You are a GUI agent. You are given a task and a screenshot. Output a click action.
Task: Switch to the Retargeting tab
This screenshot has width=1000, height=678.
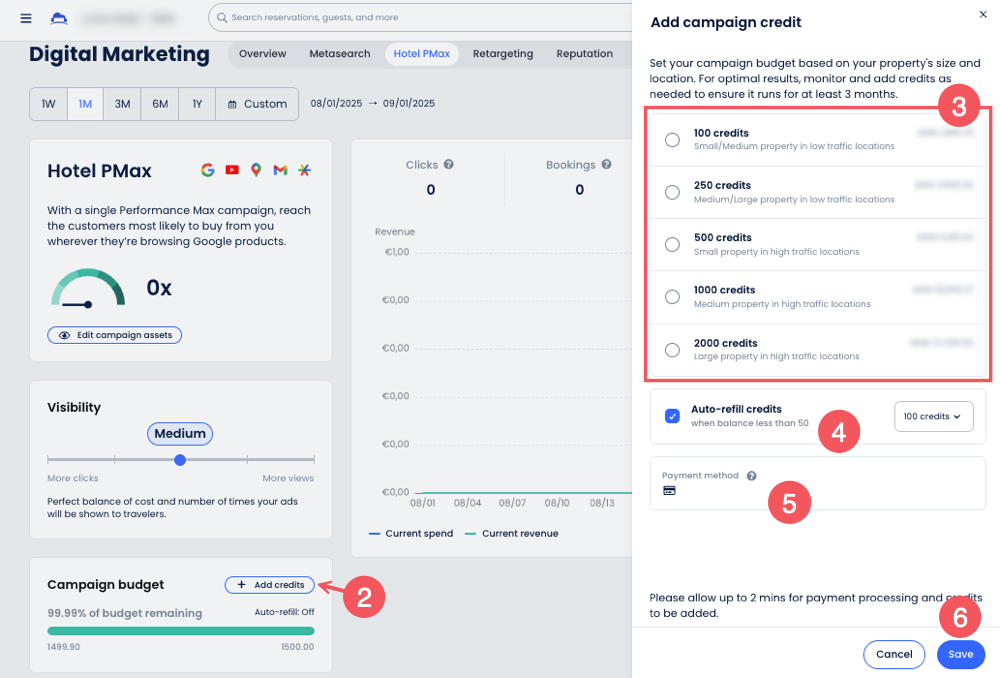pyautogui.click(x=502, y=54)
